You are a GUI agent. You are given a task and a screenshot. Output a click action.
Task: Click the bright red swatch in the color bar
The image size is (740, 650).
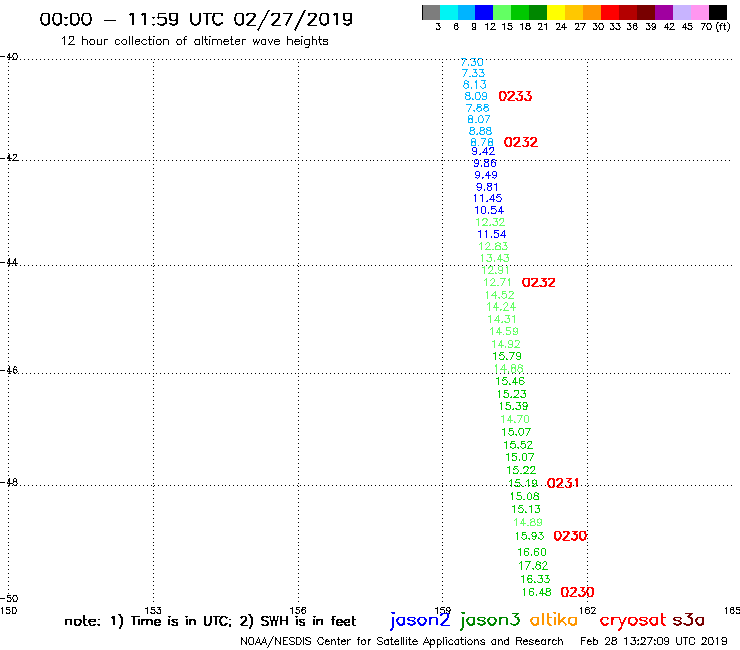coord(610,13)
